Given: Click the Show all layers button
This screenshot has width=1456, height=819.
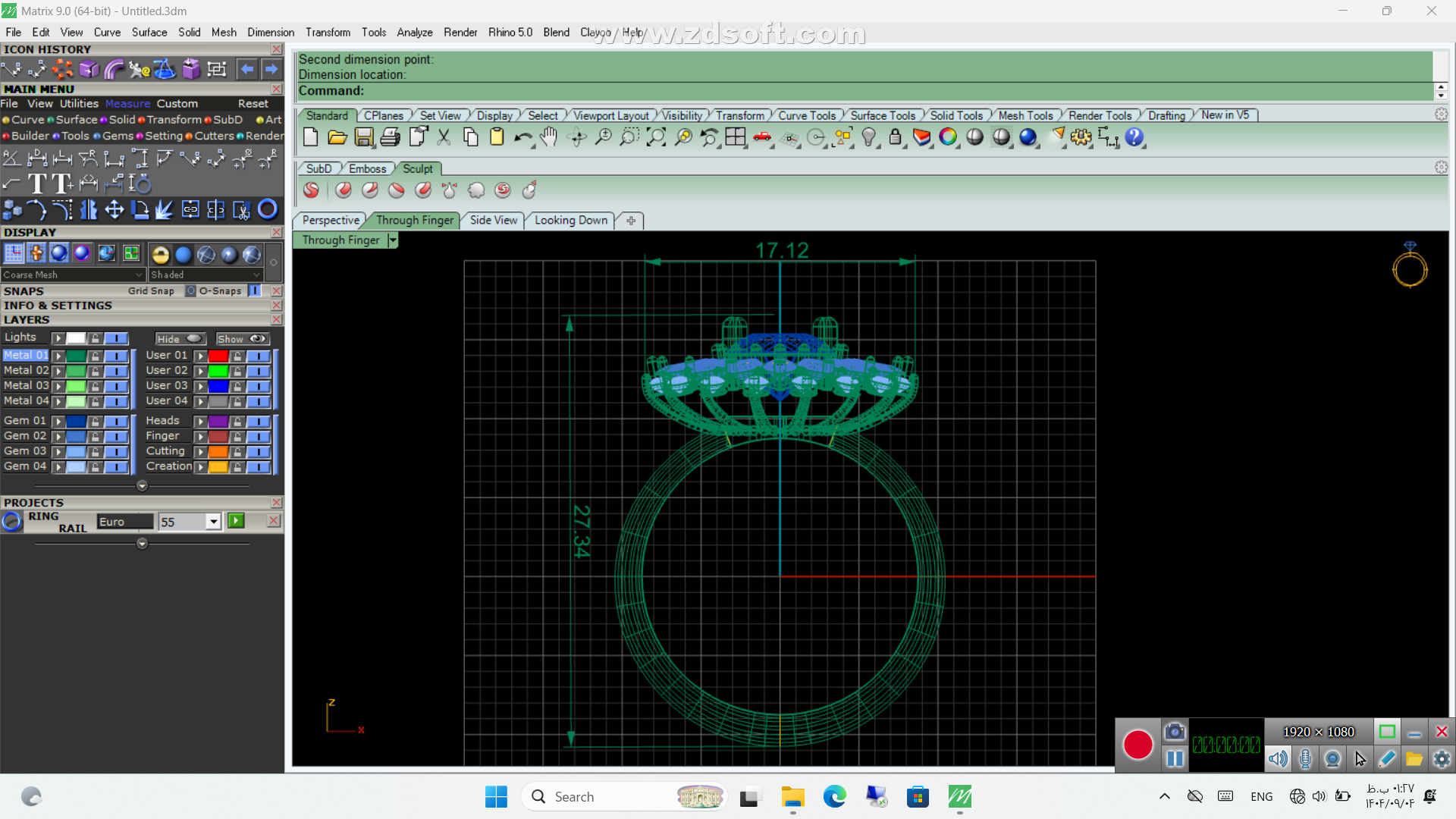Looking at the screenshot, I should (242, 339).
